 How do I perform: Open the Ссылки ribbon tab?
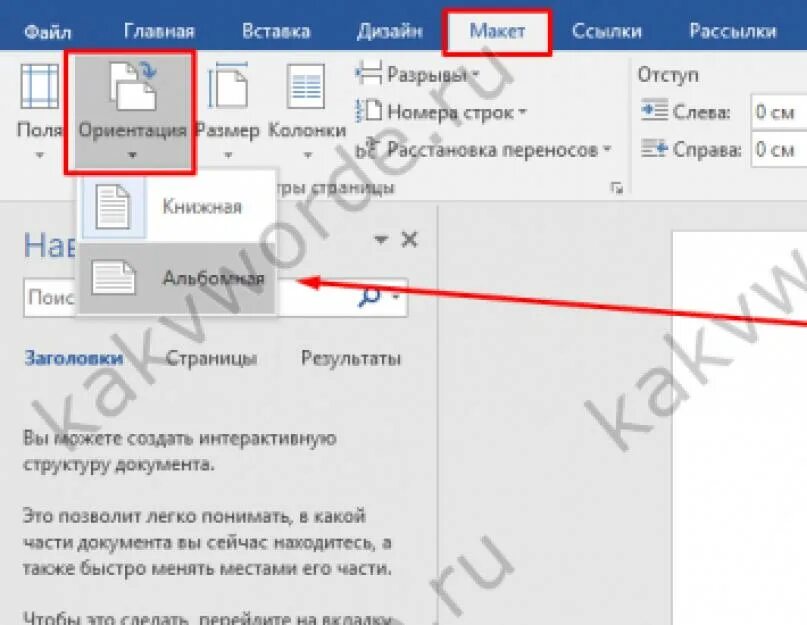click(x=607, y=31)
